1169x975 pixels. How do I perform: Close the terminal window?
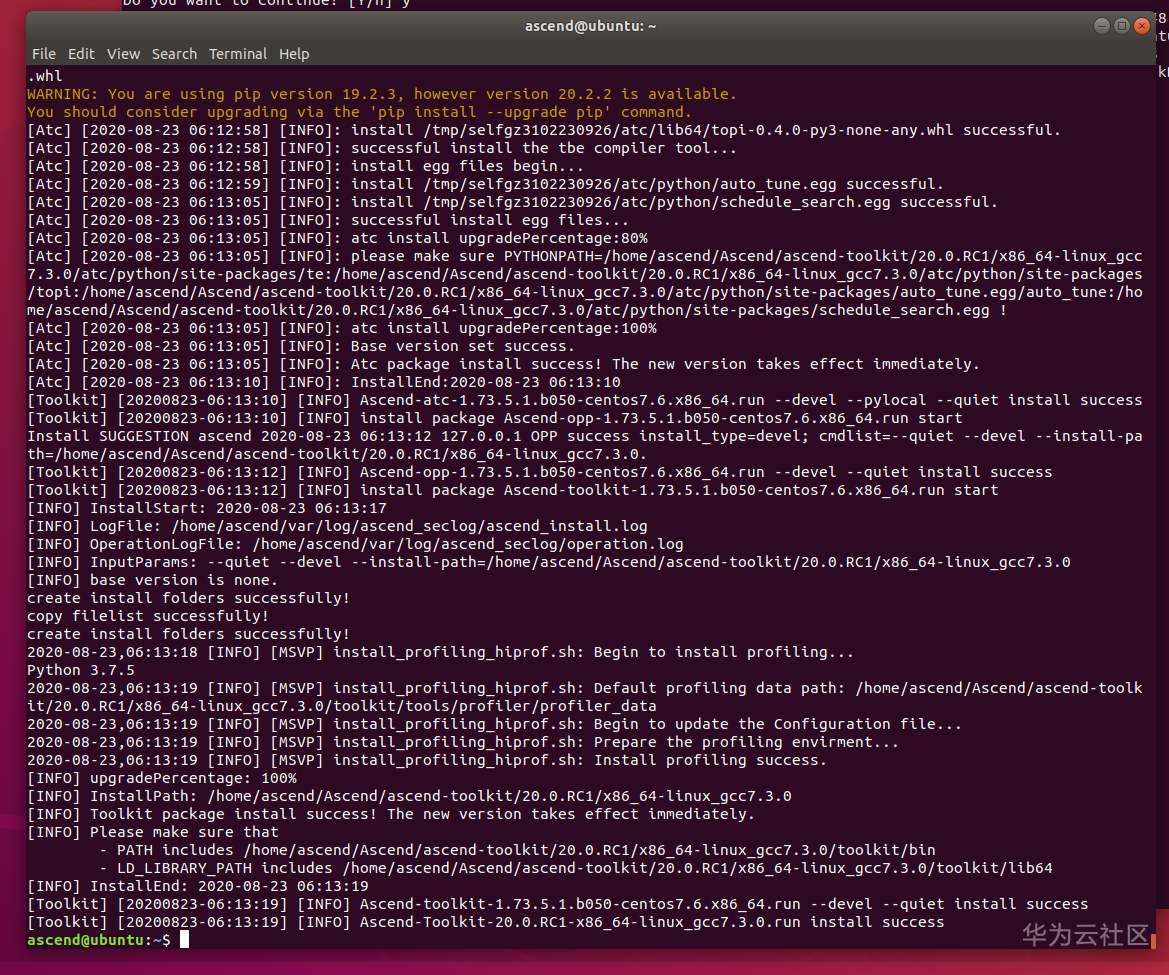(1141, 26)
